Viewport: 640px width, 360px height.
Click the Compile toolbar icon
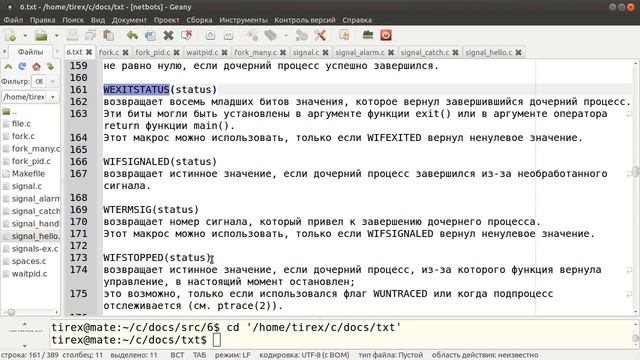[x=252, y=36]
